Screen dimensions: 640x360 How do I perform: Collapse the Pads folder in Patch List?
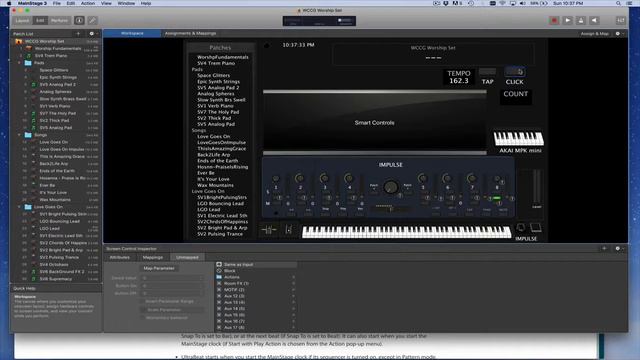[x=19, y=63]
